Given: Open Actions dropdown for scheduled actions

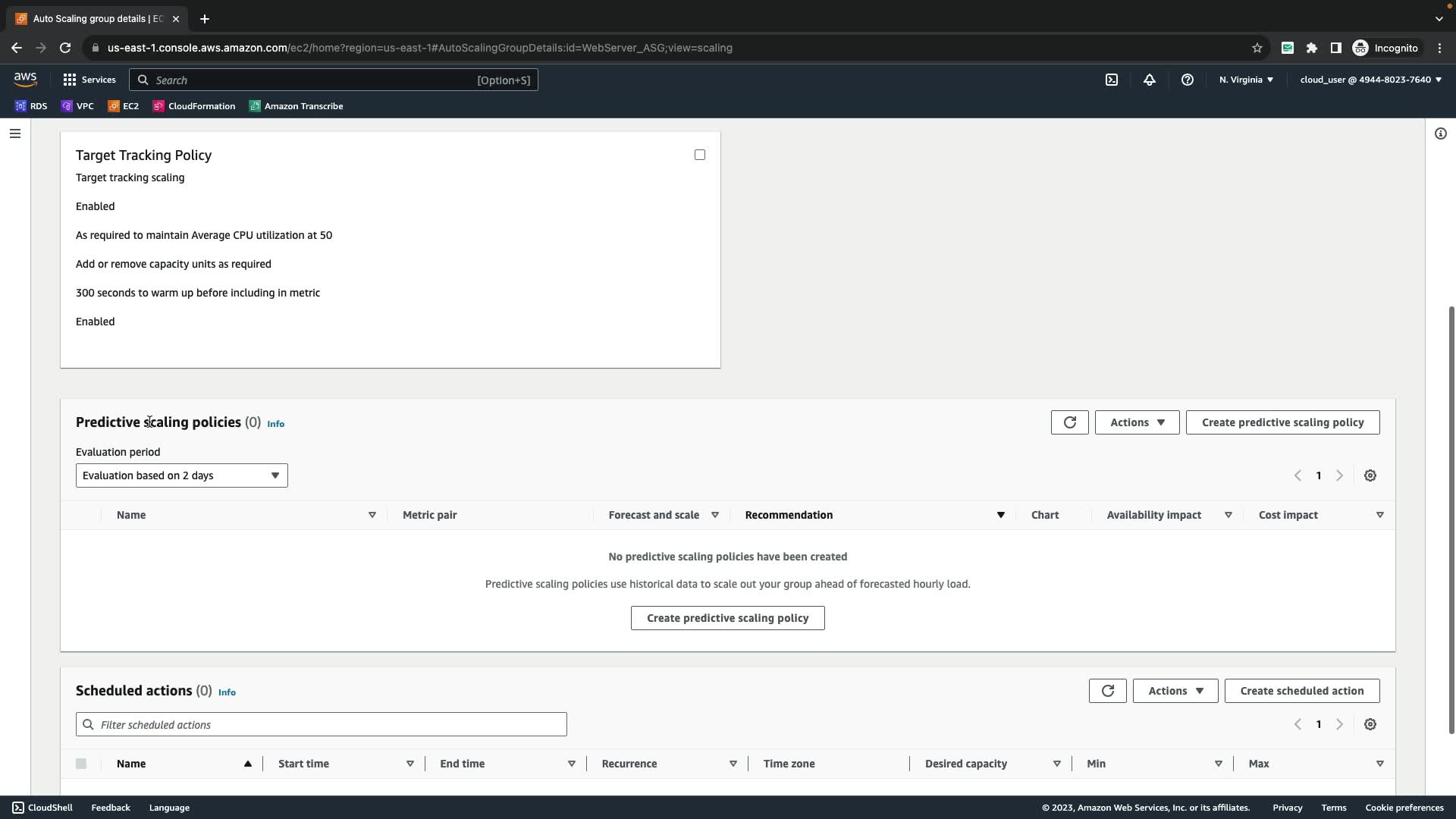Looking at the screenshot, I should (1175, 691).
